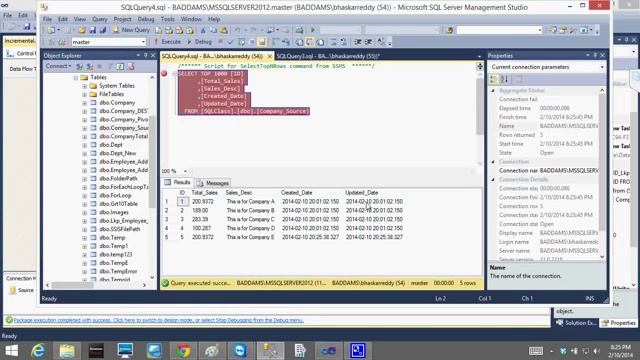
Task: Click the Save All icon
Action: tap(103, 30)
